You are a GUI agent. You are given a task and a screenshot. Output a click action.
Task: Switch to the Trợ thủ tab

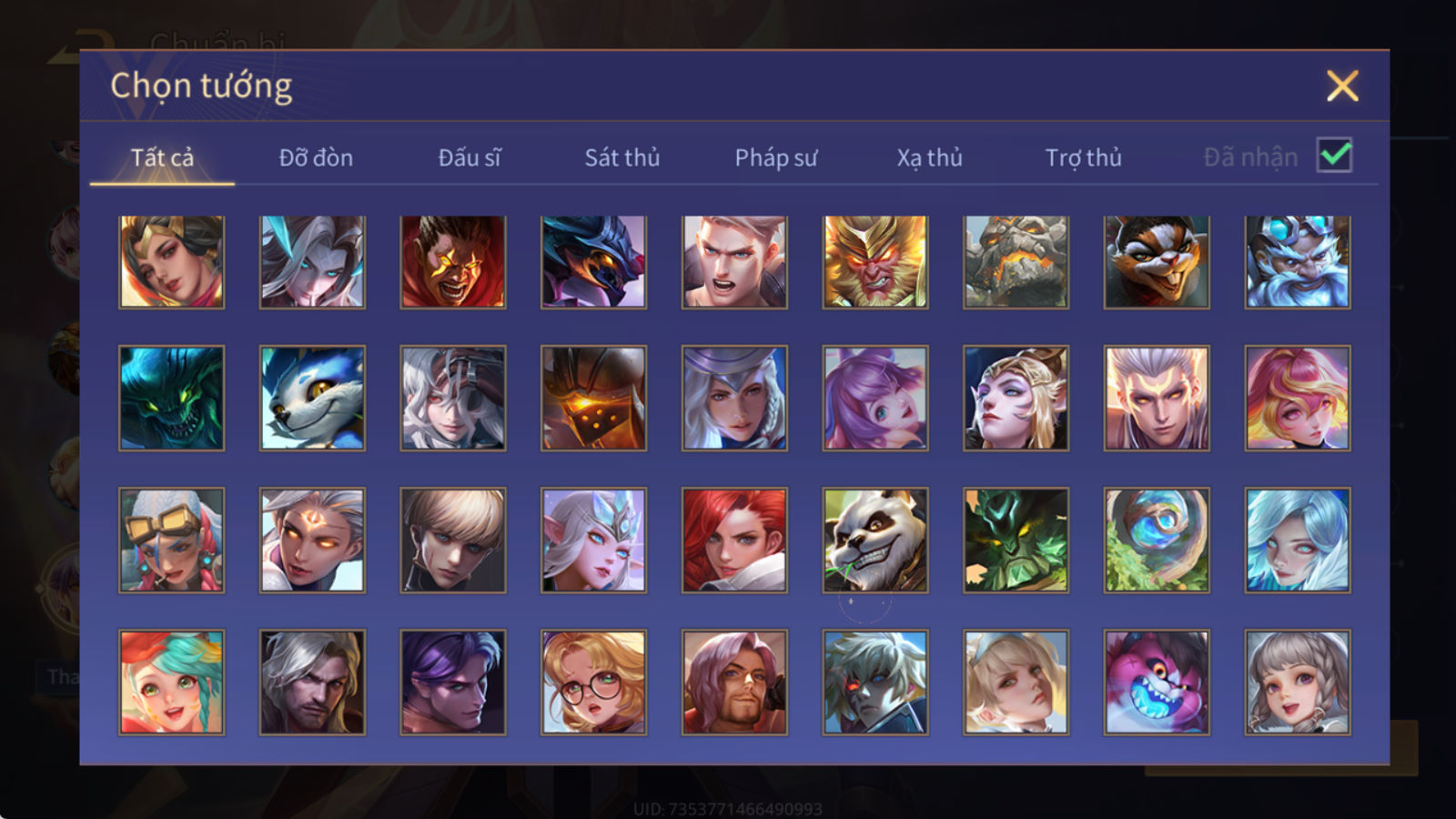(x=1083, y=157)
